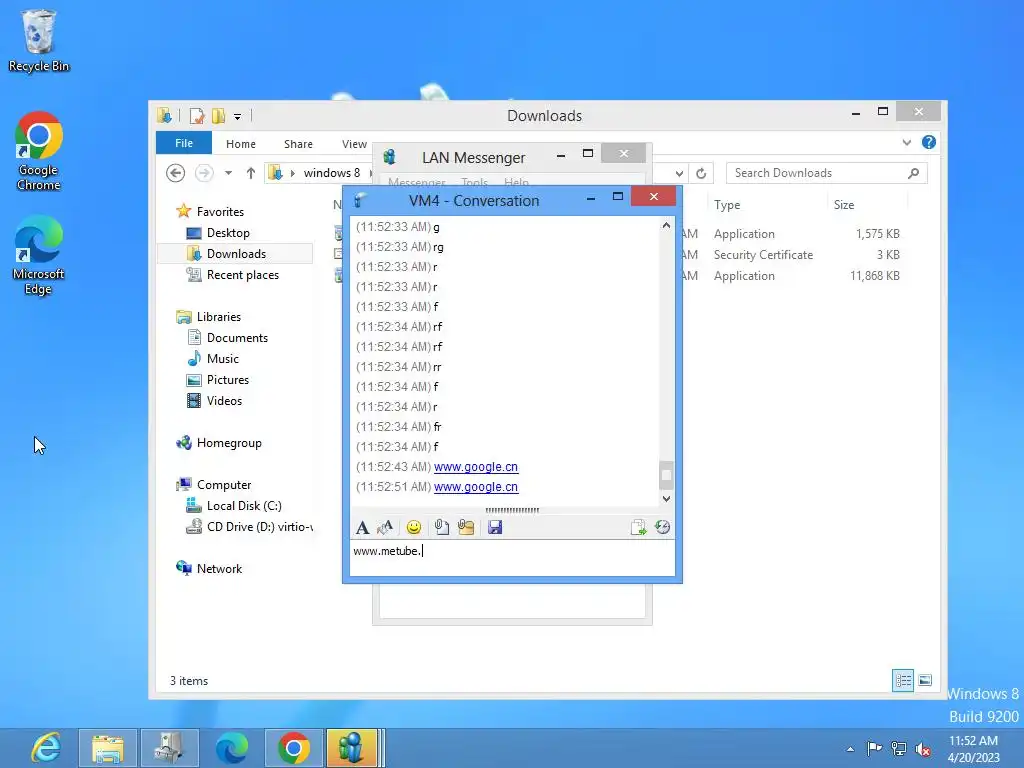Viewport: 1024px width, 768px height.
Task: Select Network in navigation pane
Action: point(219,569)
